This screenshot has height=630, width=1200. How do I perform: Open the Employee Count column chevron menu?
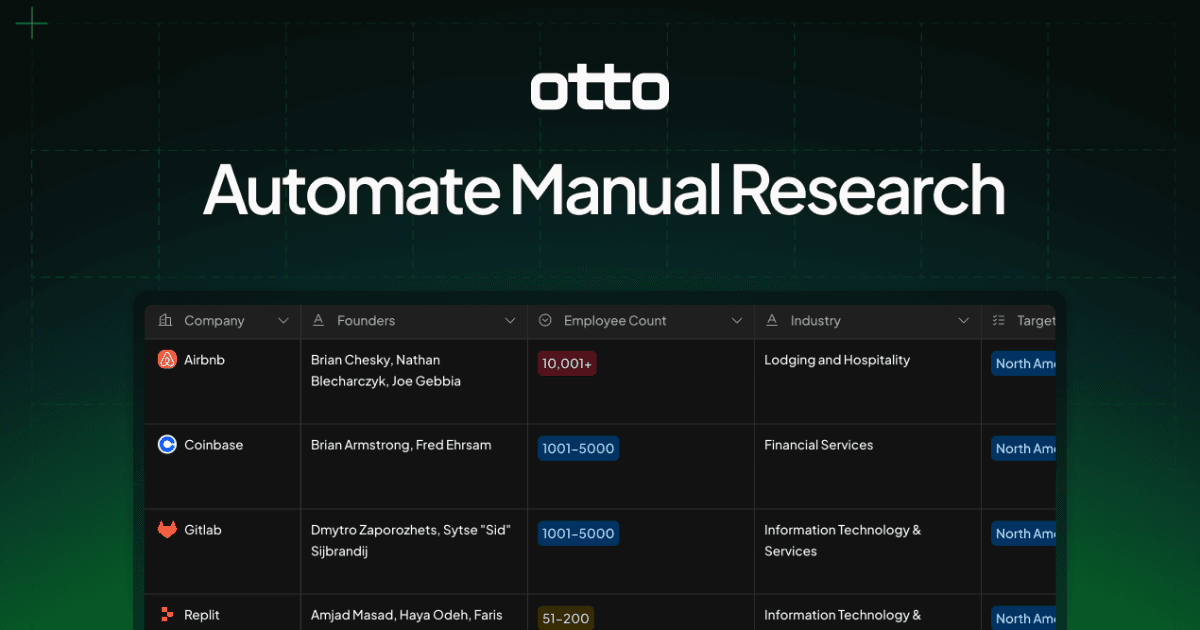736,321
